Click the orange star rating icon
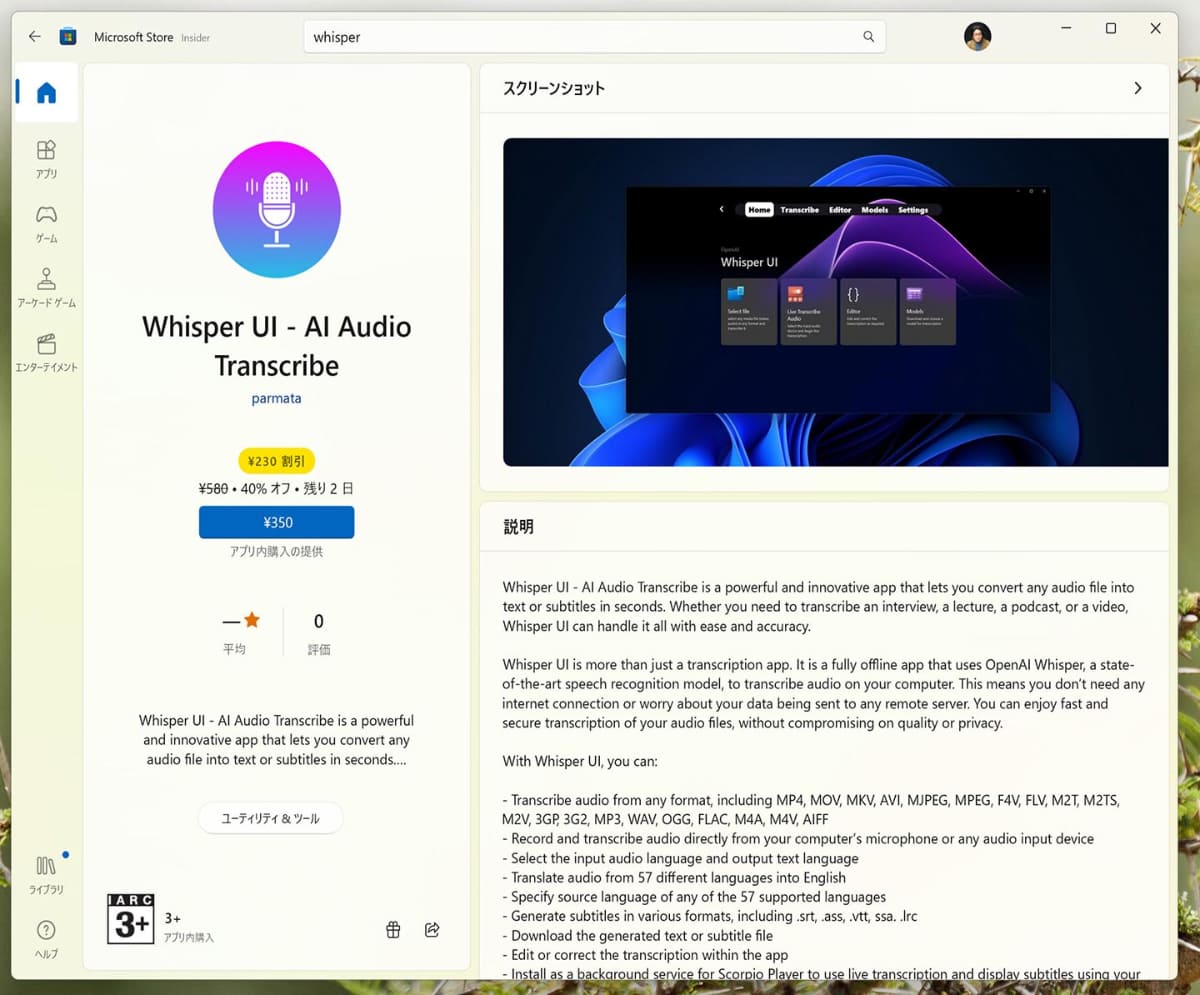This screenshot has height=995, width=1200. coord(252,621)
